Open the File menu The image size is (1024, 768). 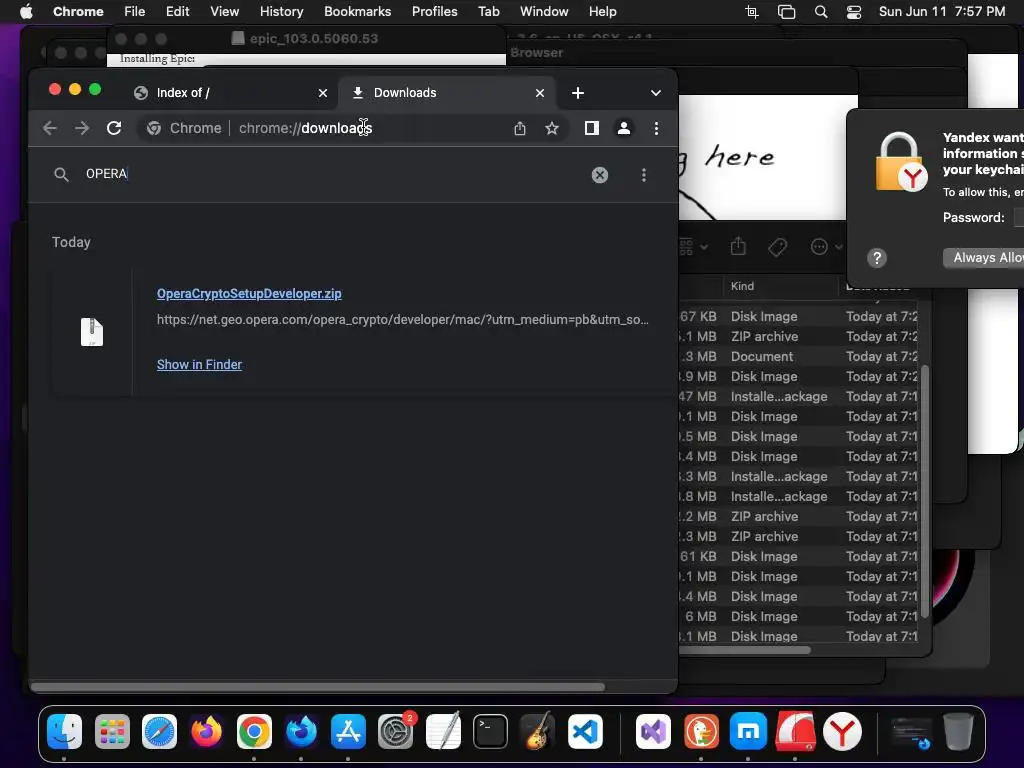135,11
